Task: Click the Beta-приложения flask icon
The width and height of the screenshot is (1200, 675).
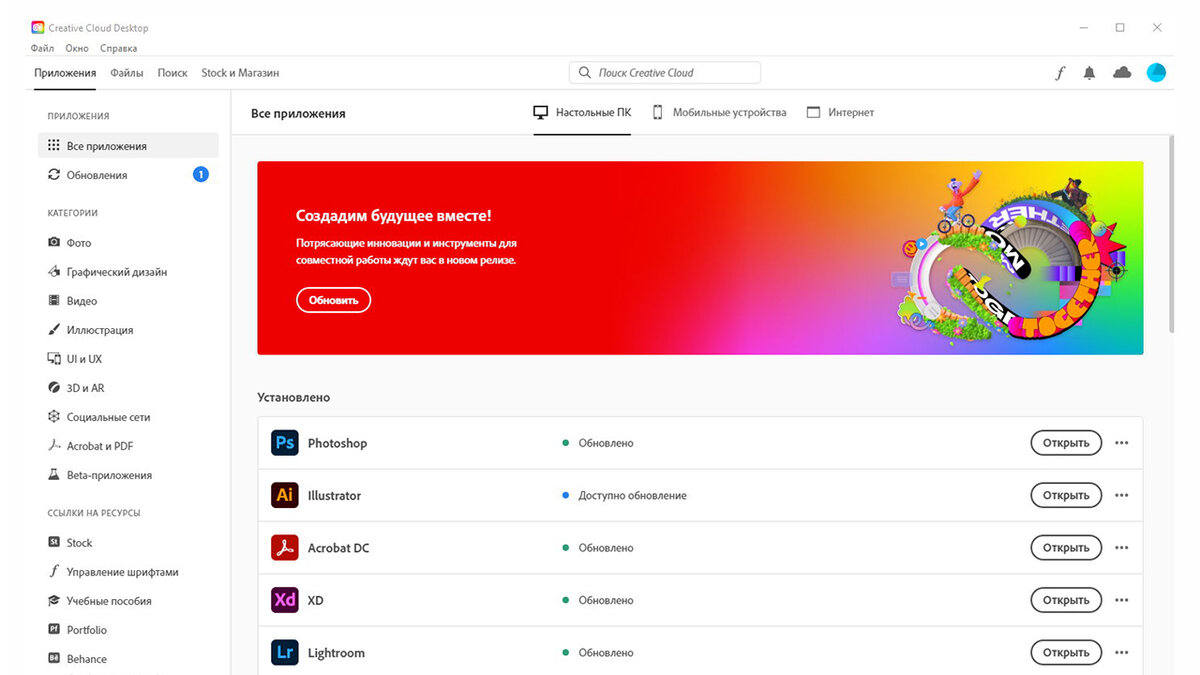Action: coord(55,475)
